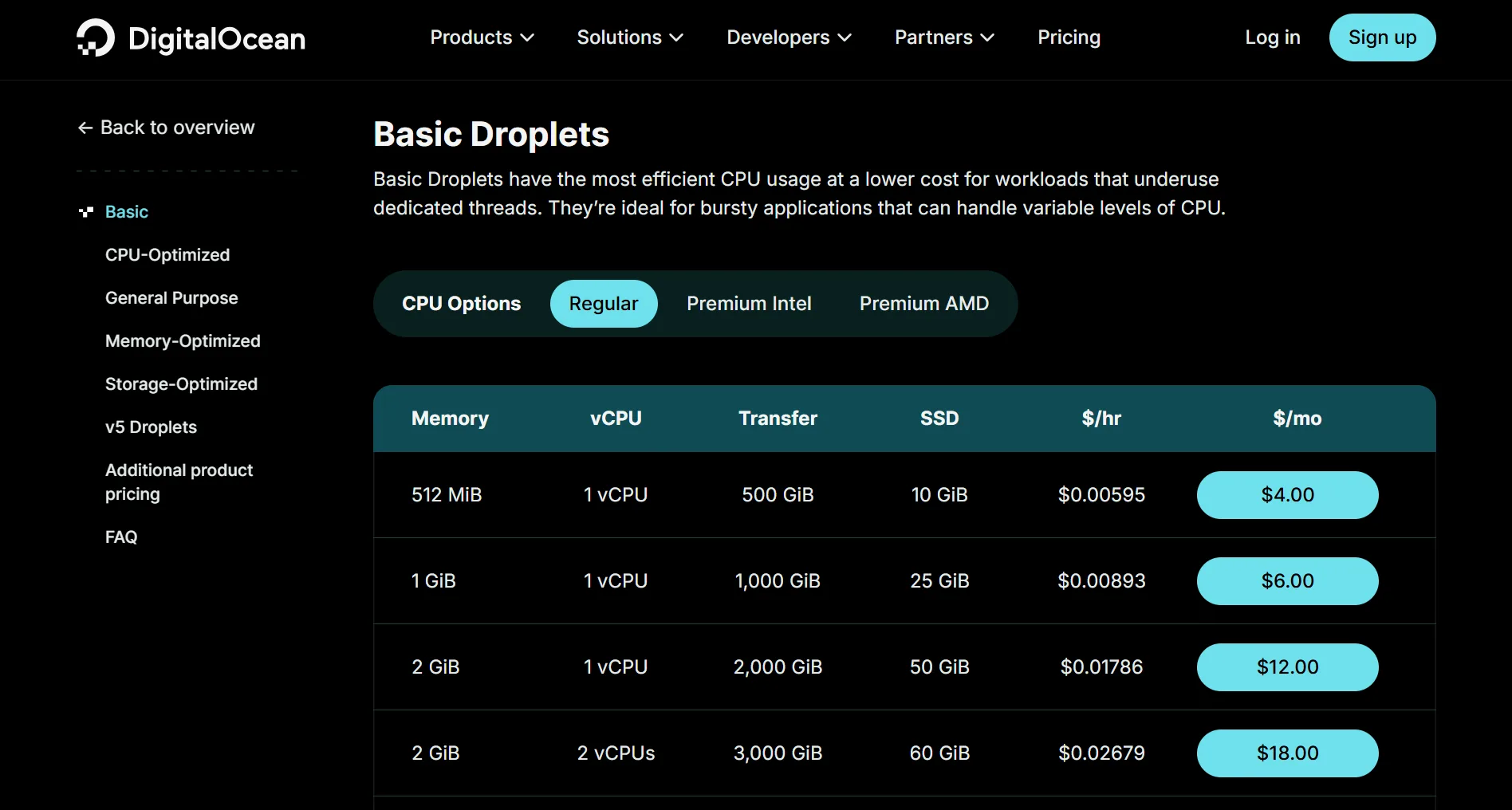Viewport: 1512px width, 810px height.
Task: Click the 512 MiB memory cell
Action: pyautogui.click(x=447, y=495)
